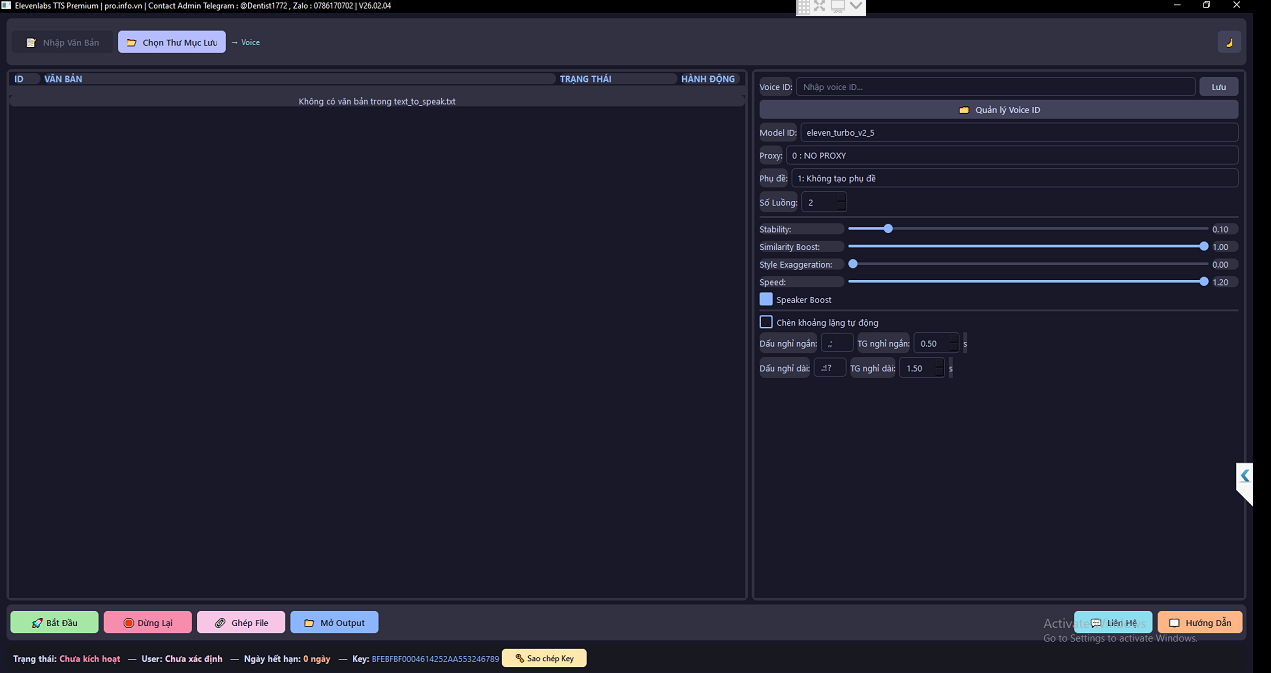
Task: Open the Liên Hệ contact button
Action: pyautogui.click(x=1113, y=623)
